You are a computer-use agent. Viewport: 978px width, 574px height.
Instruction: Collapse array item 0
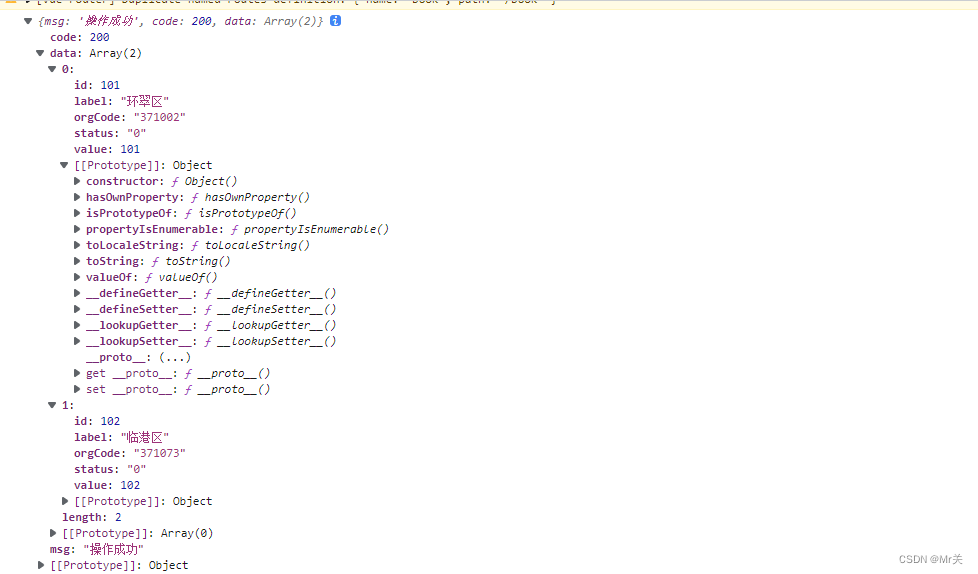point(52,69)
